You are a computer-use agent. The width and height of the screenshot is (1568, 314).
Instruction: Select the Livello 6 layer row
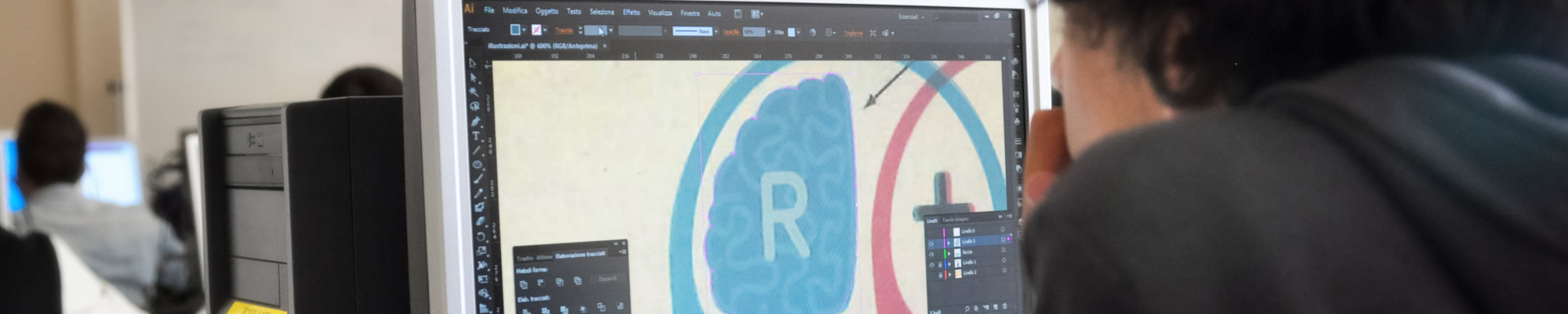[x=969, y=231]
